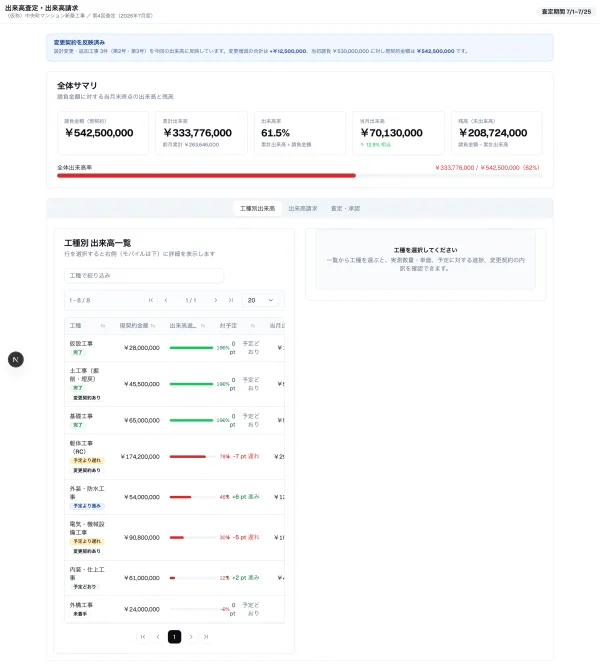
Task: Click the -5 pt 遅れ schedule value
Action: tap(246, 537)
